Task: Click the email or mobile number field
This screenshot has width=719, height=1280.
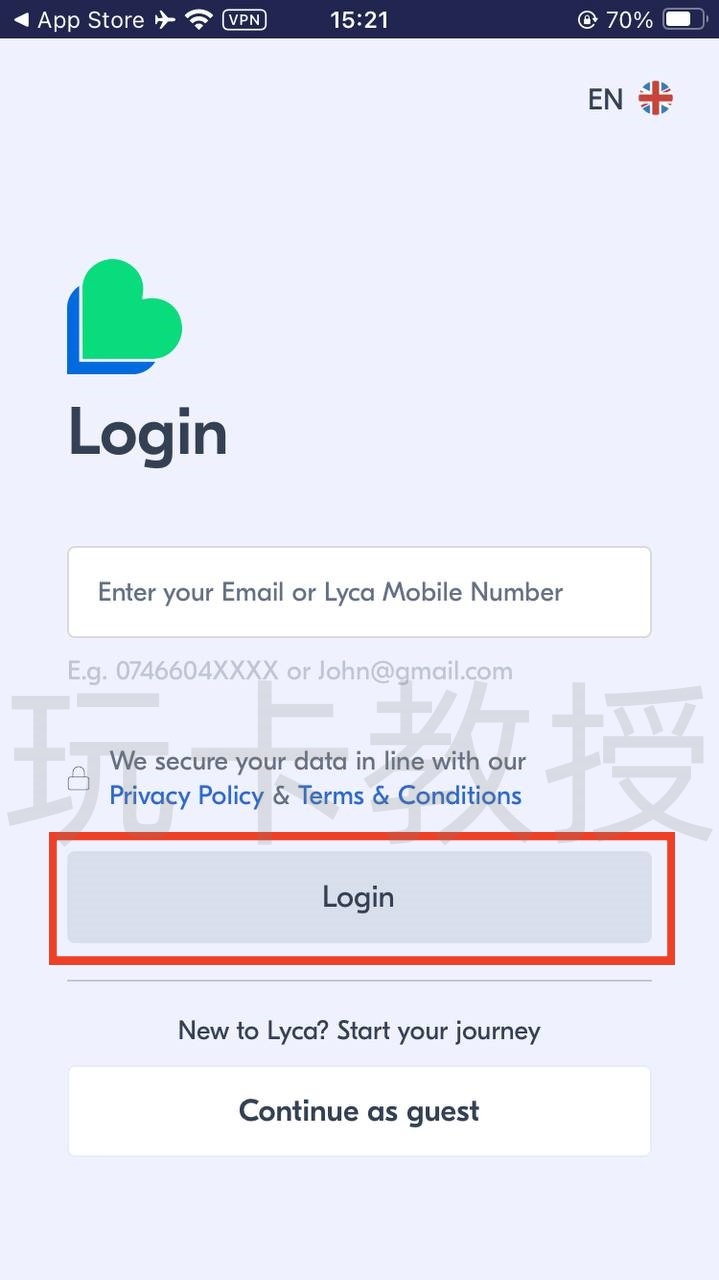Action: click(x=359, y=592)
